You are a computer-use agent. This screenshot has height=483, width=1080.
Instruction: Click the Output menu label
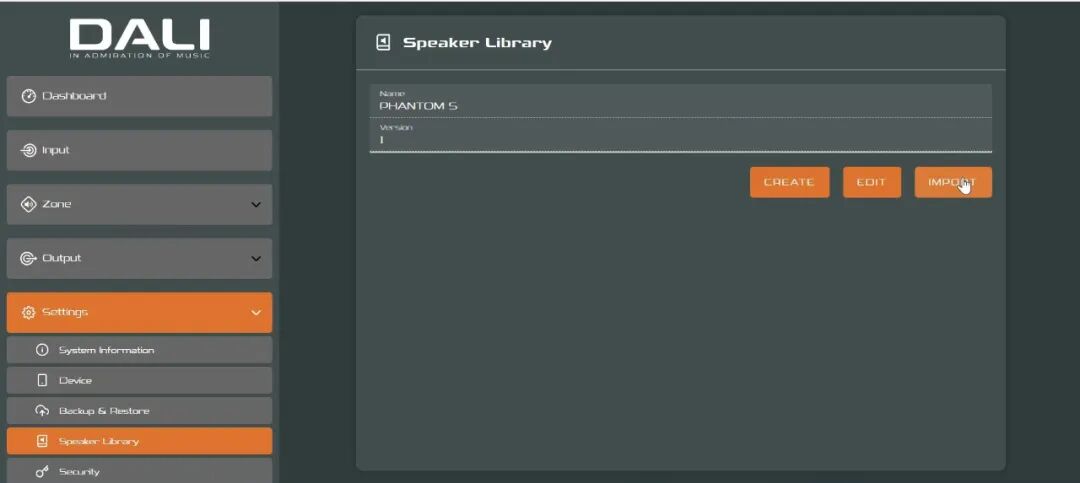pyautogui.click(x=61, y=258)
